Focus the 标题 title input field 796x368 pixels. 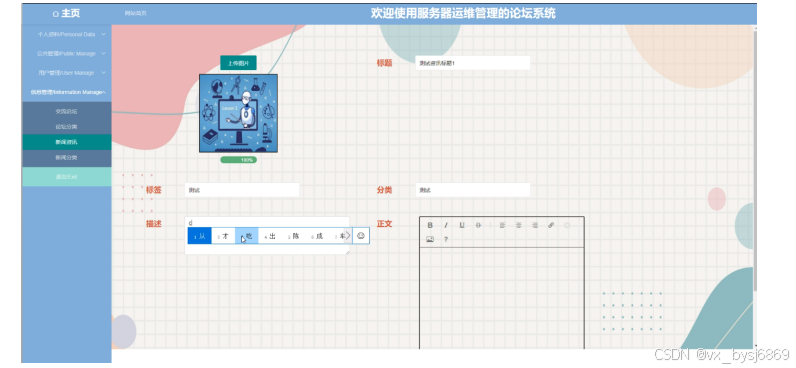pos(473,63)
